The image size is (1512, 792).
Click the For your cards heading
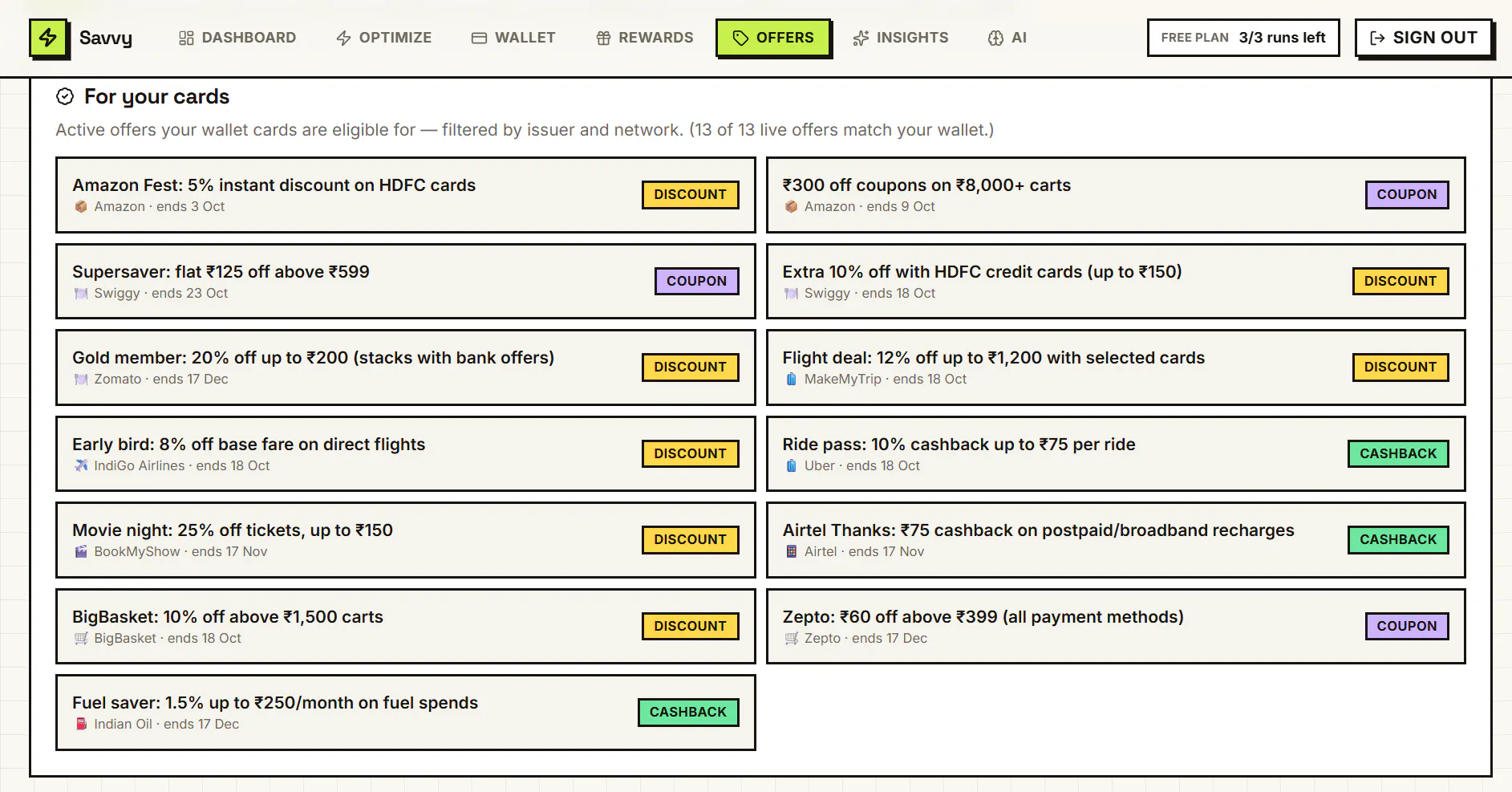click(x=156, y=97)
